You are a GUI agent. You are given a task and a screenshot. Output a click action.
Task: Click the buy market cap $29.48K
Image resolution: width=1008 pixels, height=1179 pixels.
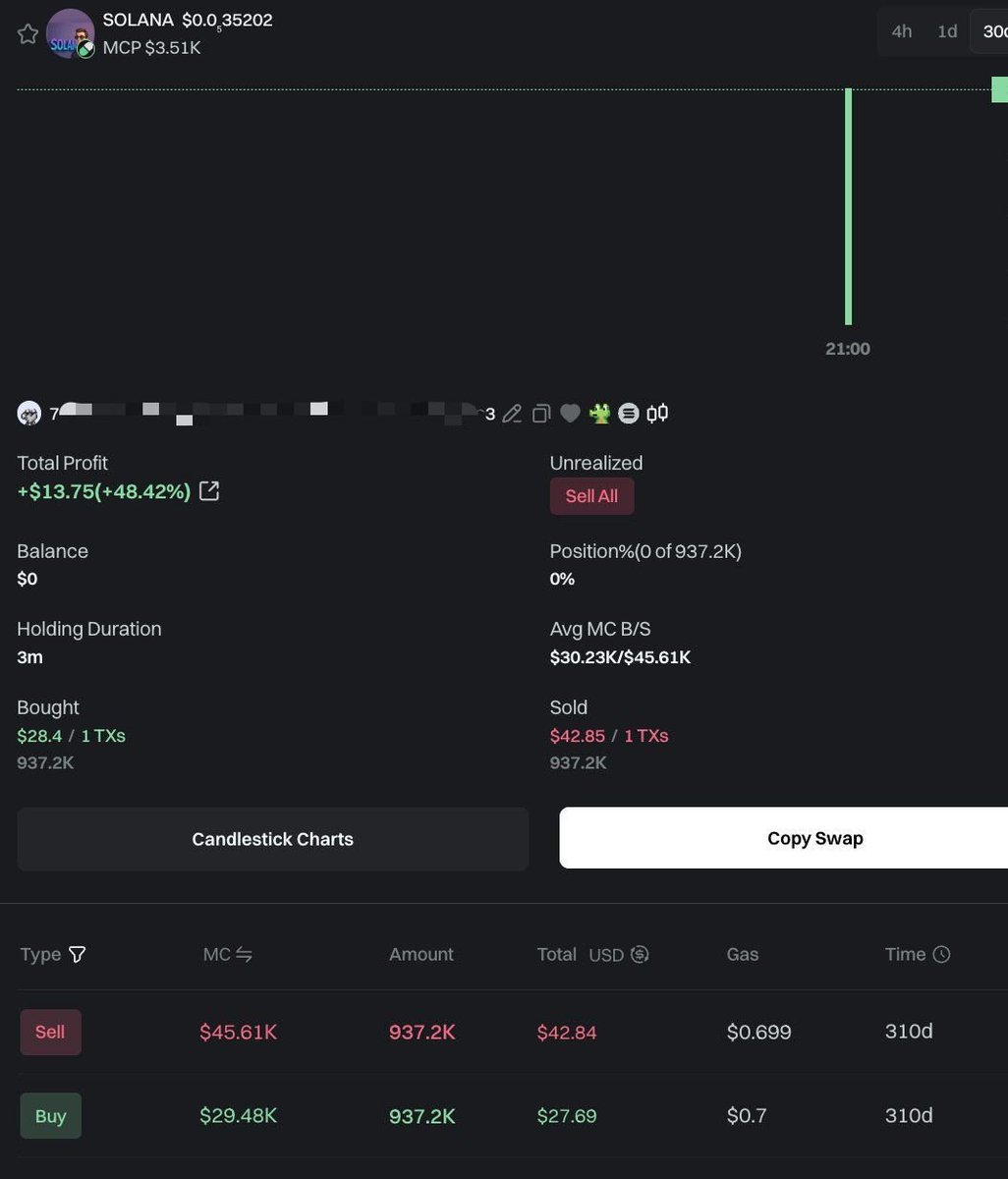[x=239, y=1116]
